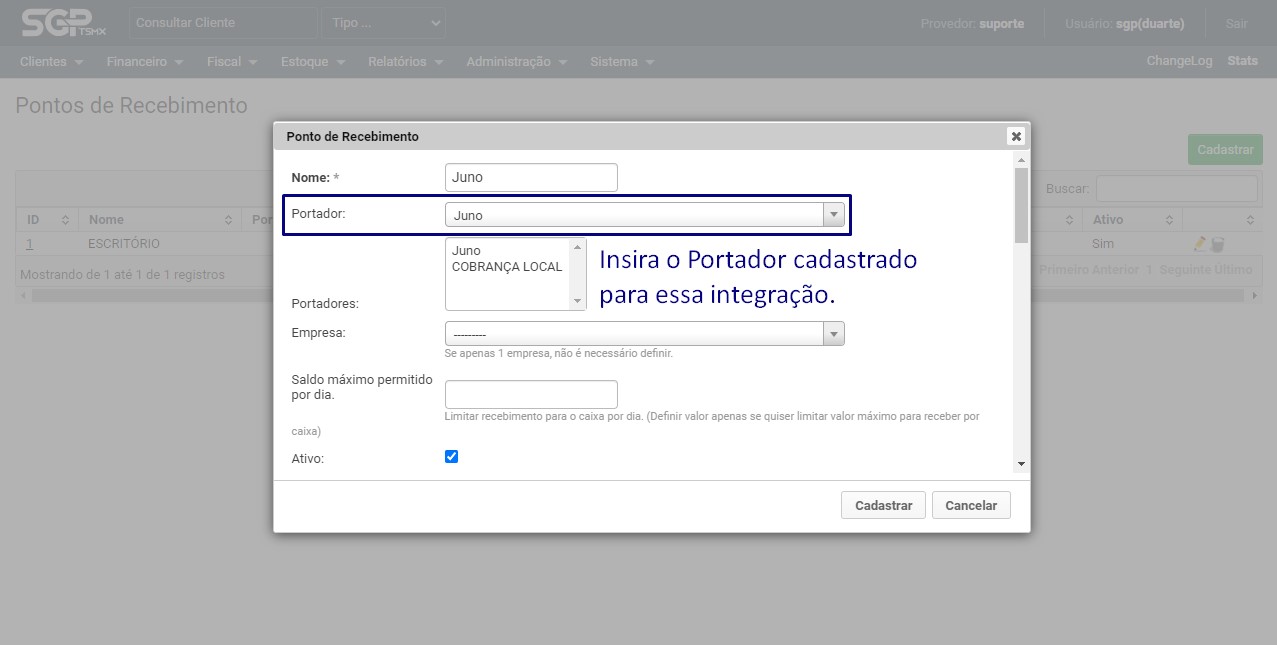Open the Portador dropdown
This screenshot has height=645, width=1277.
[645, 215]
